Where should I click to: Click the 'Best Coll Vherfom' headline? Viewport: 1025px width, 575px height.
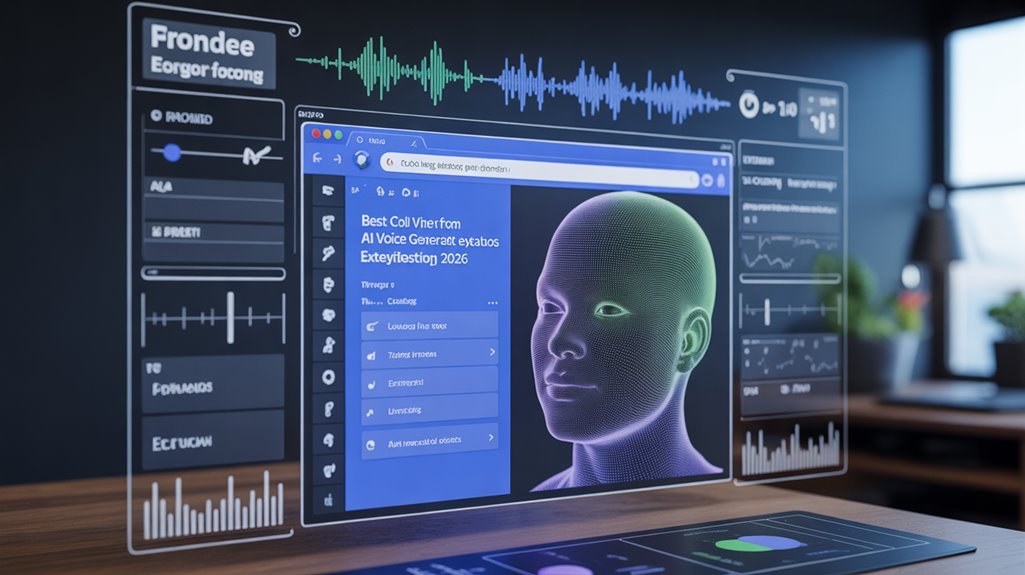point(411,222)
